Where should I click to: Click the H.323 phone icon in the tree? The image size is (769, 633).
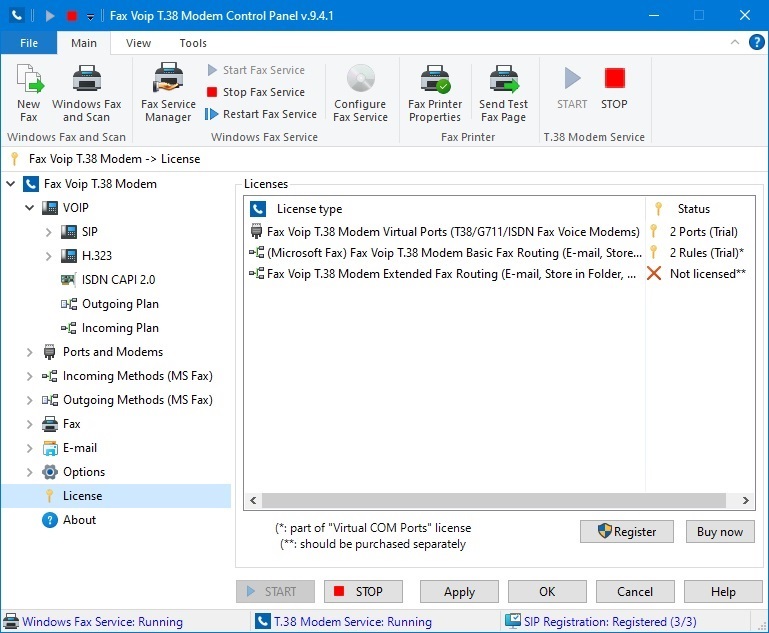coord(69,256)
